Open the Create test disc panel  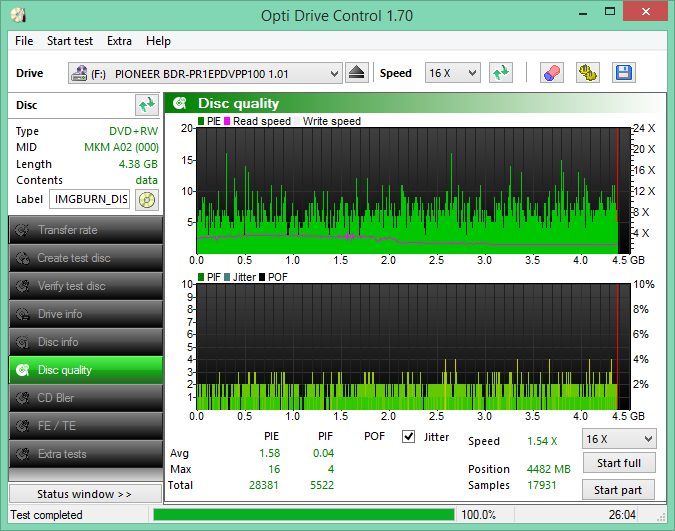[86, 258]
